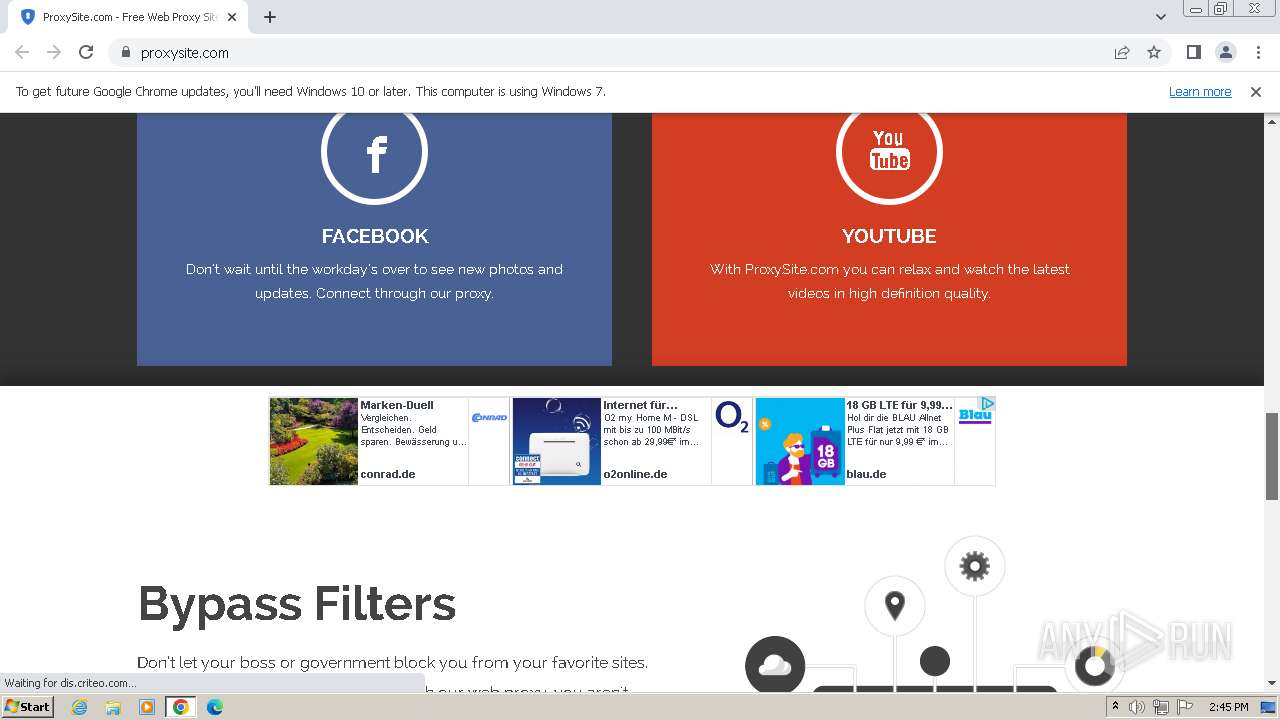This screenshot has height=720, width=1280.
Task: View site info via the lock icon
Action: coord(126,53)
